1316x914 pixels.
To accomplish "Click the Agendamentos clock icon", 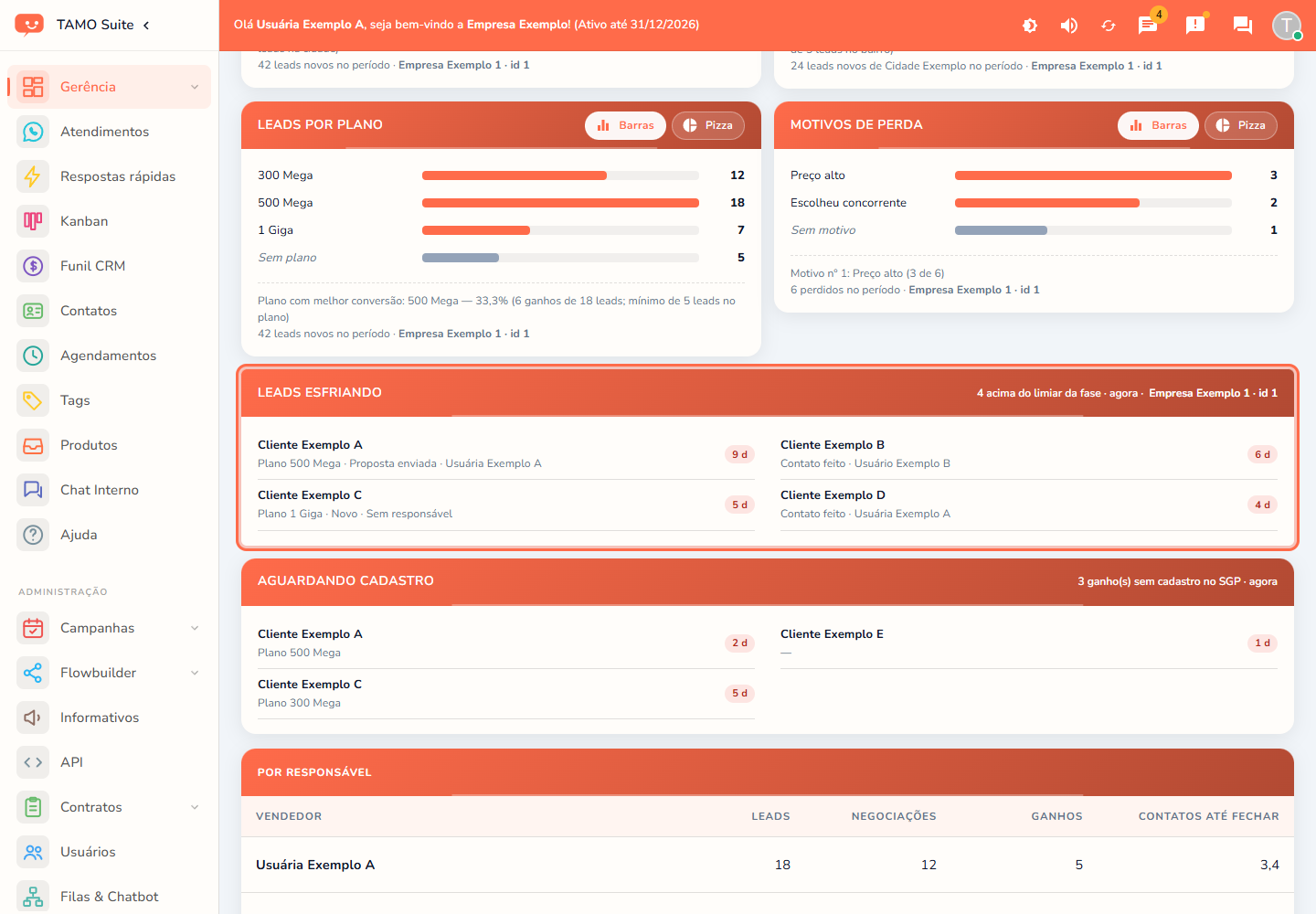I will (33, 356).
